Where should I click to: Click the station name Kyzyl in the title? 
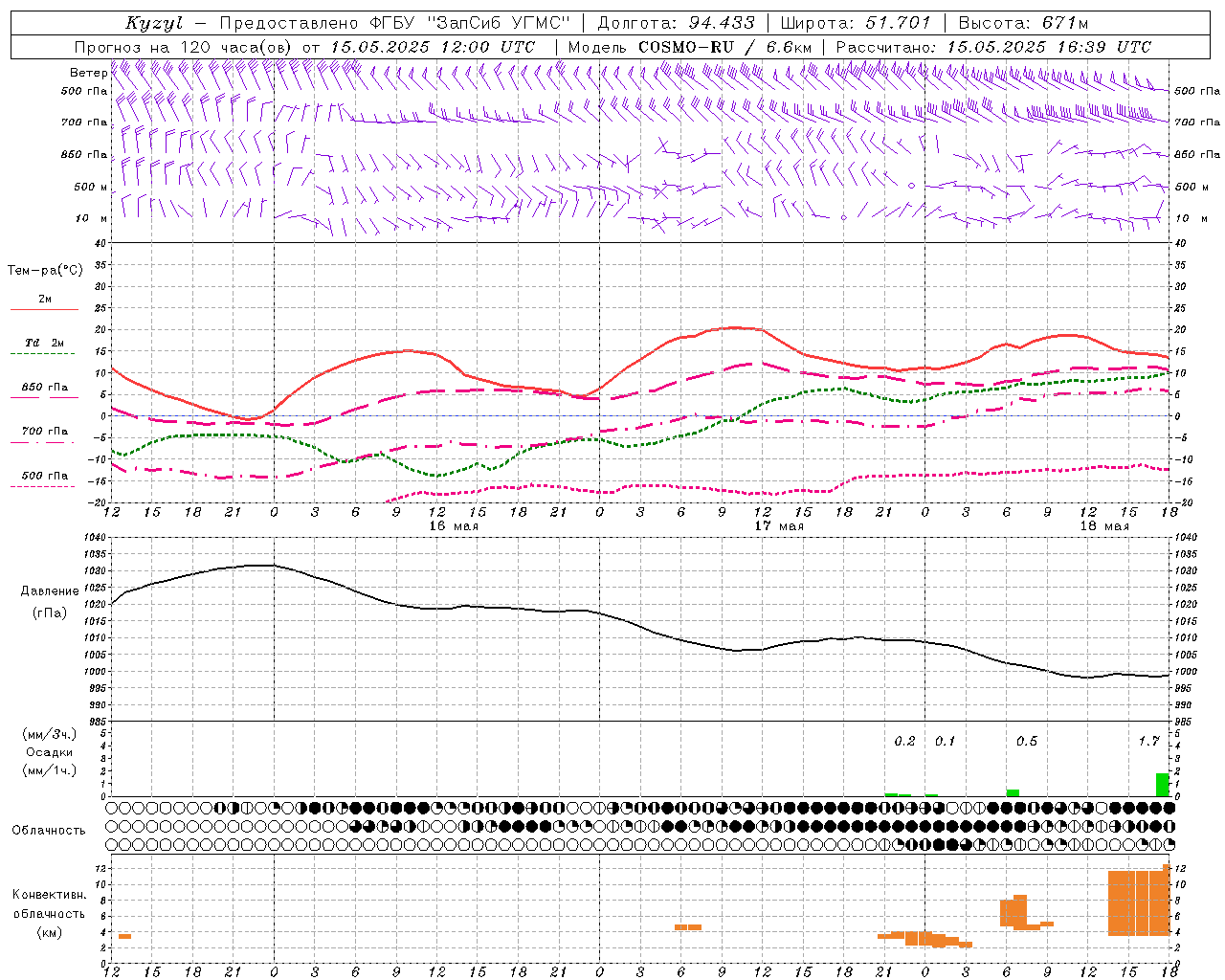point(153,23)
